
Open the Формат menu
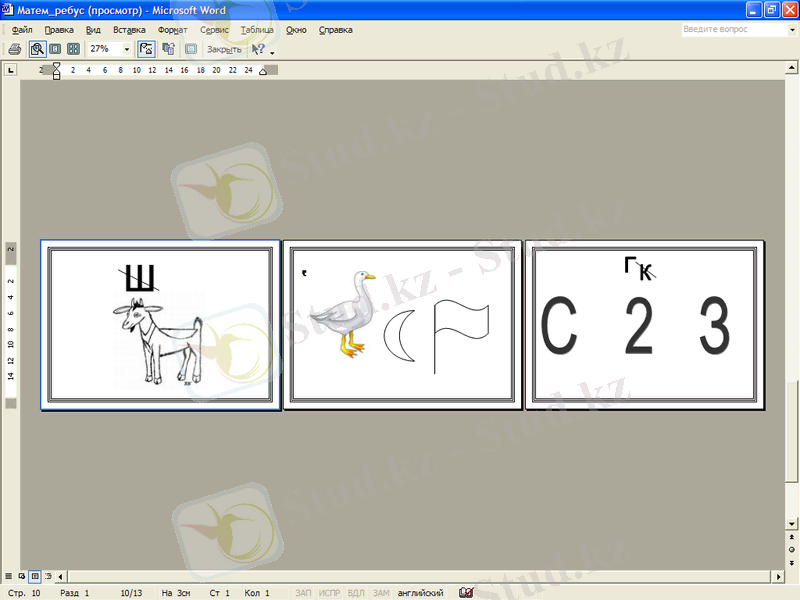click(172, 30)
